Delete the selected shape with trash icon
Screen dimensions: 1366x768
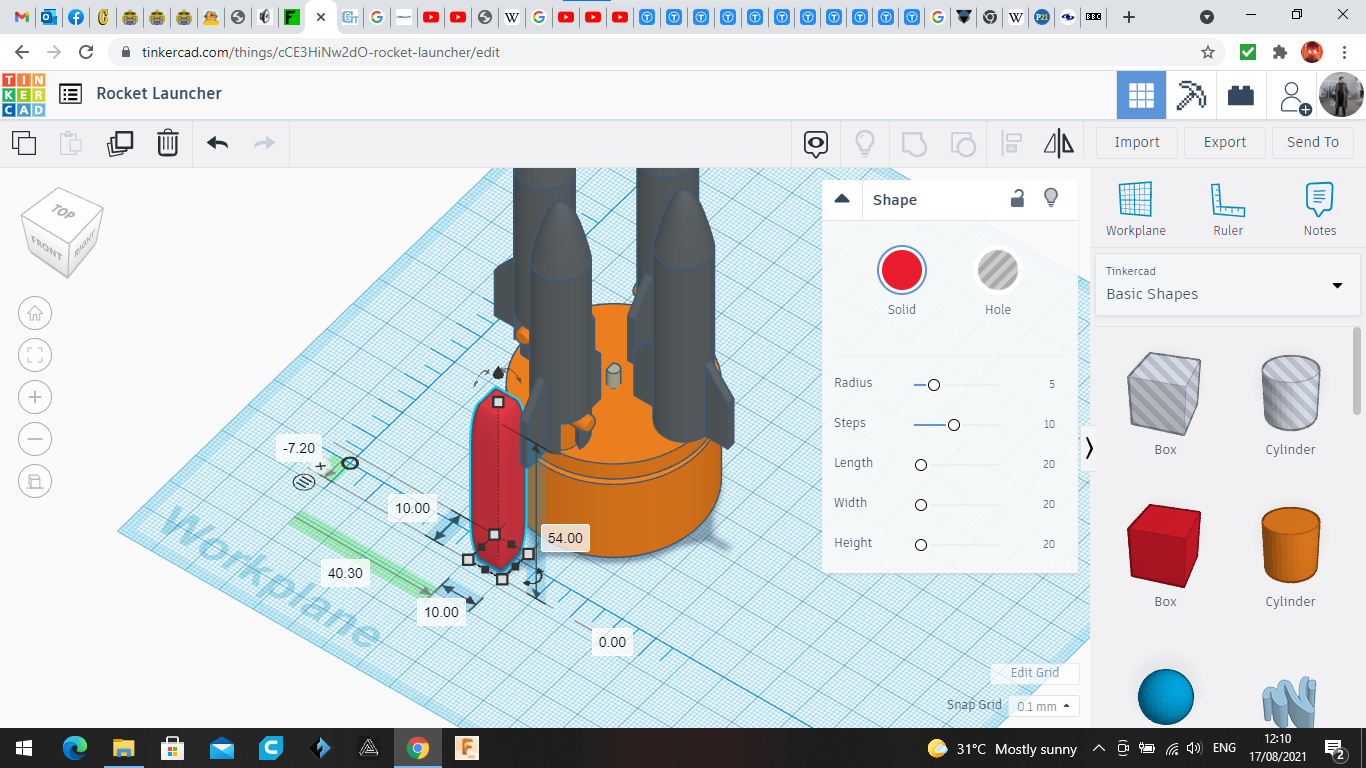point(168,143)
